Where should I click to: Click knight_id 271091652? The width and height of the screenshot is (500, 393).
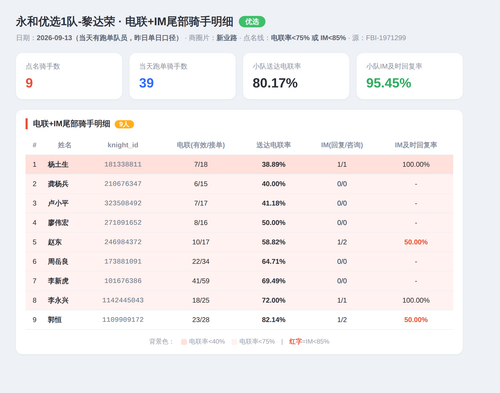coord(123,222)
